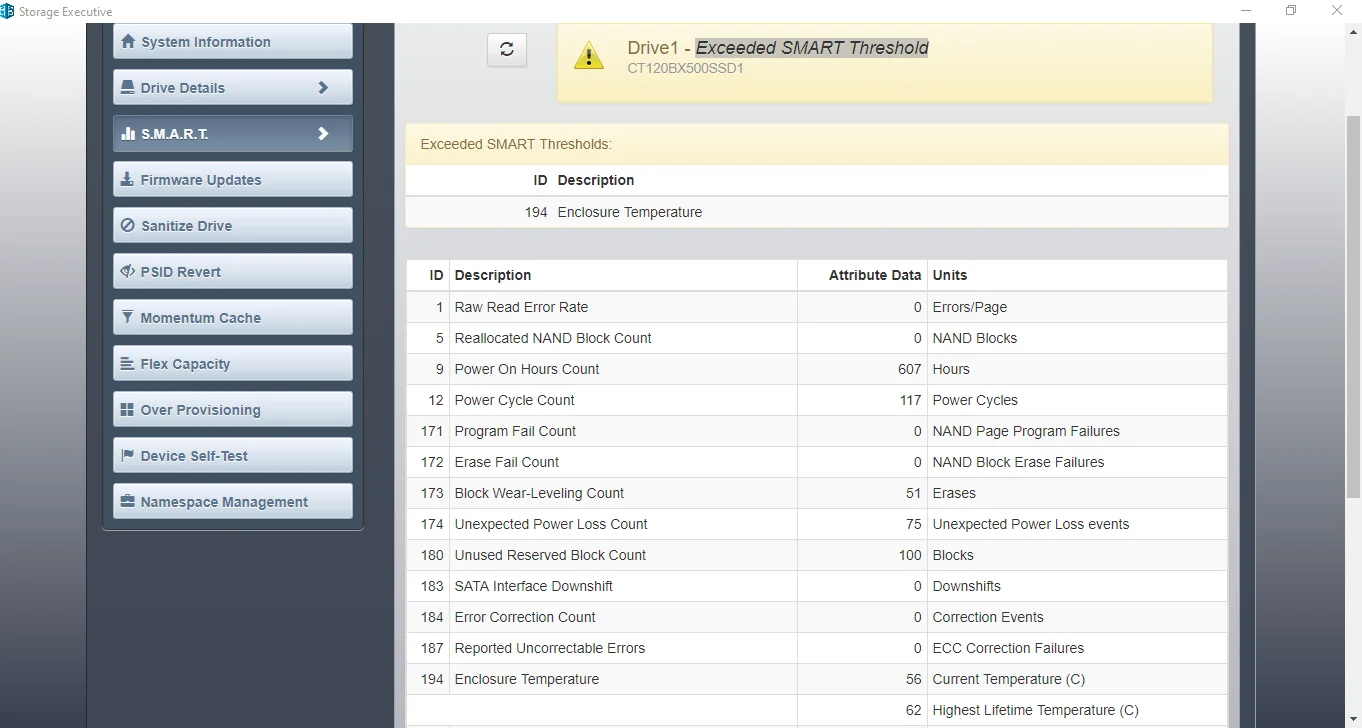Viewport: 1362px width, 728px height.
Task: Close the Storage Executive window
Action: [x=1337, y=11]
